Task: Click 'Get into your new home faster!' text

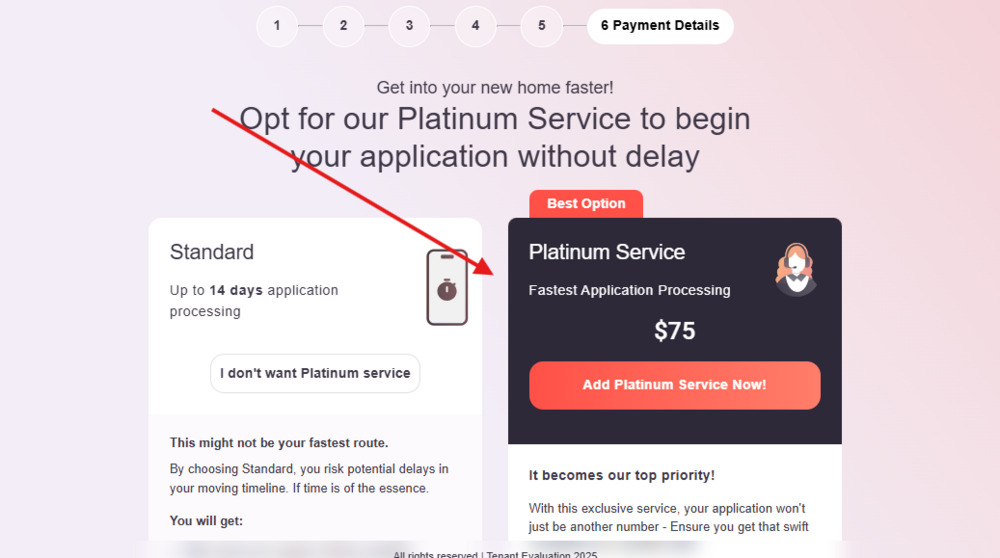Action: coord(495,88)
